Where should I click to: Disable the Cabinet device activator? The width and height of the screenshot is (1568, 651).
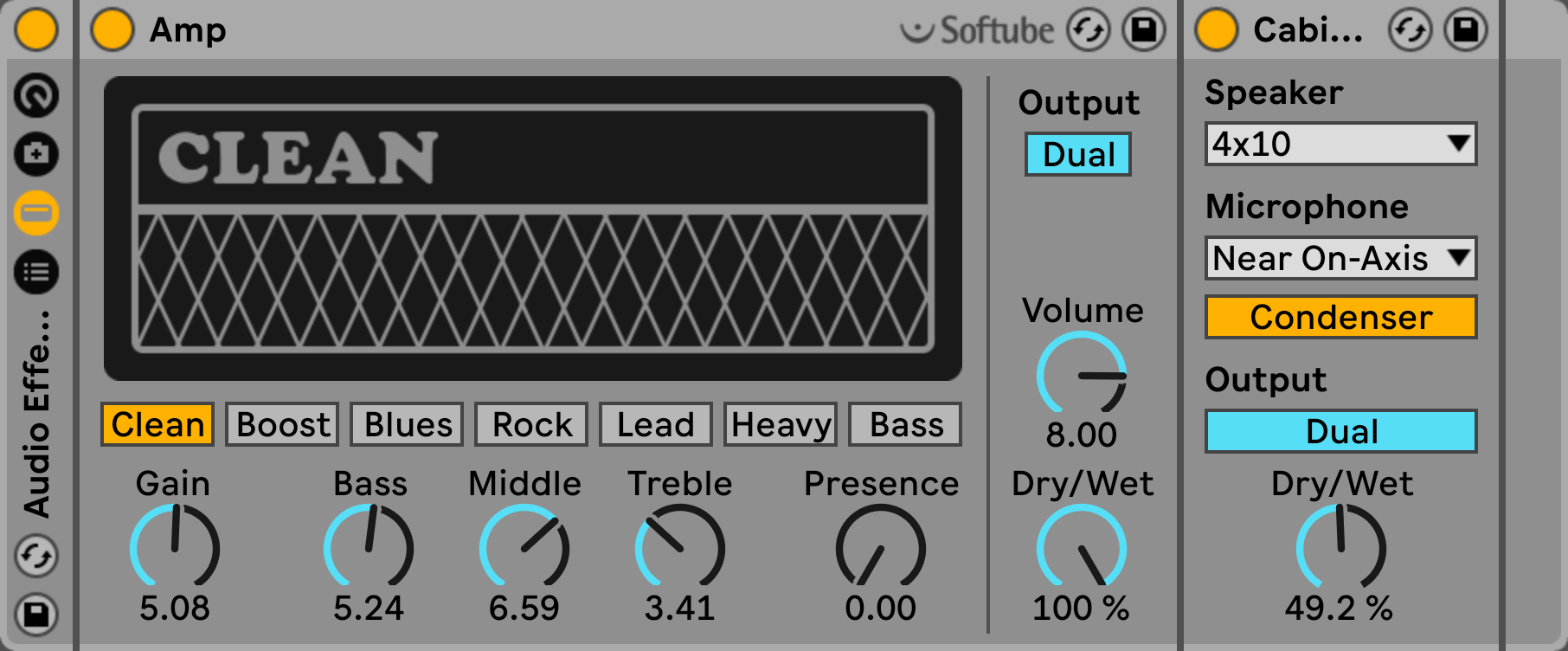tap(1216, 30)
